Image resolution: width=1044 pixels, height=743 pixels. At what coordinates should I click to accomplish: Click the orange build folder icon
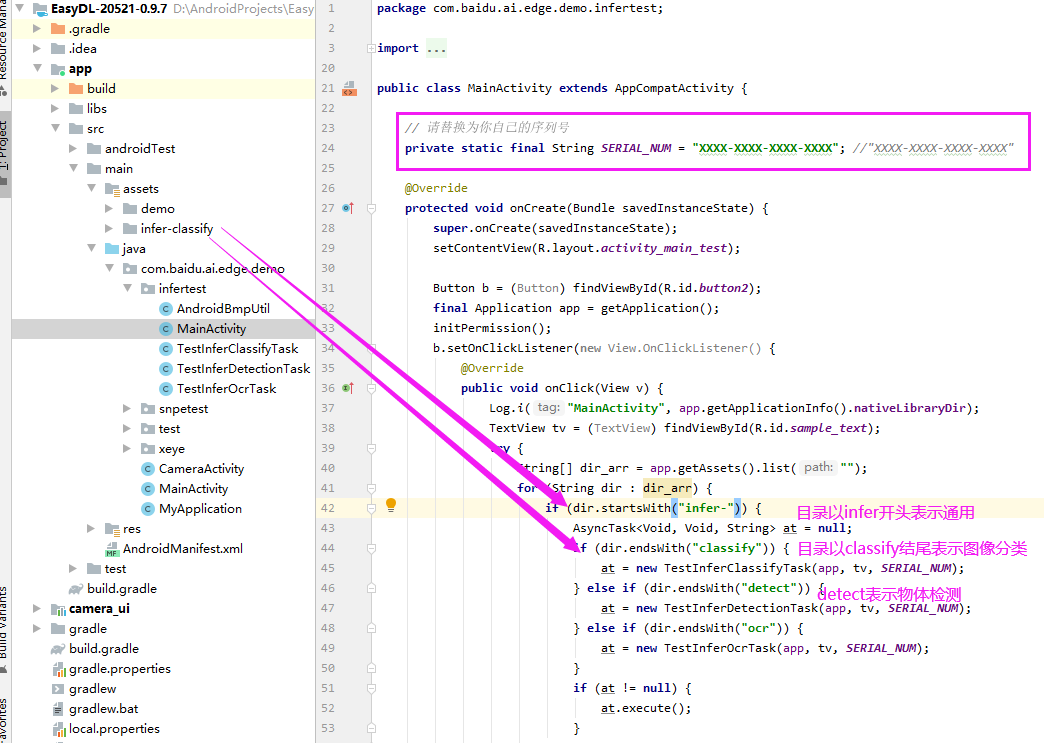coord(76,89)
